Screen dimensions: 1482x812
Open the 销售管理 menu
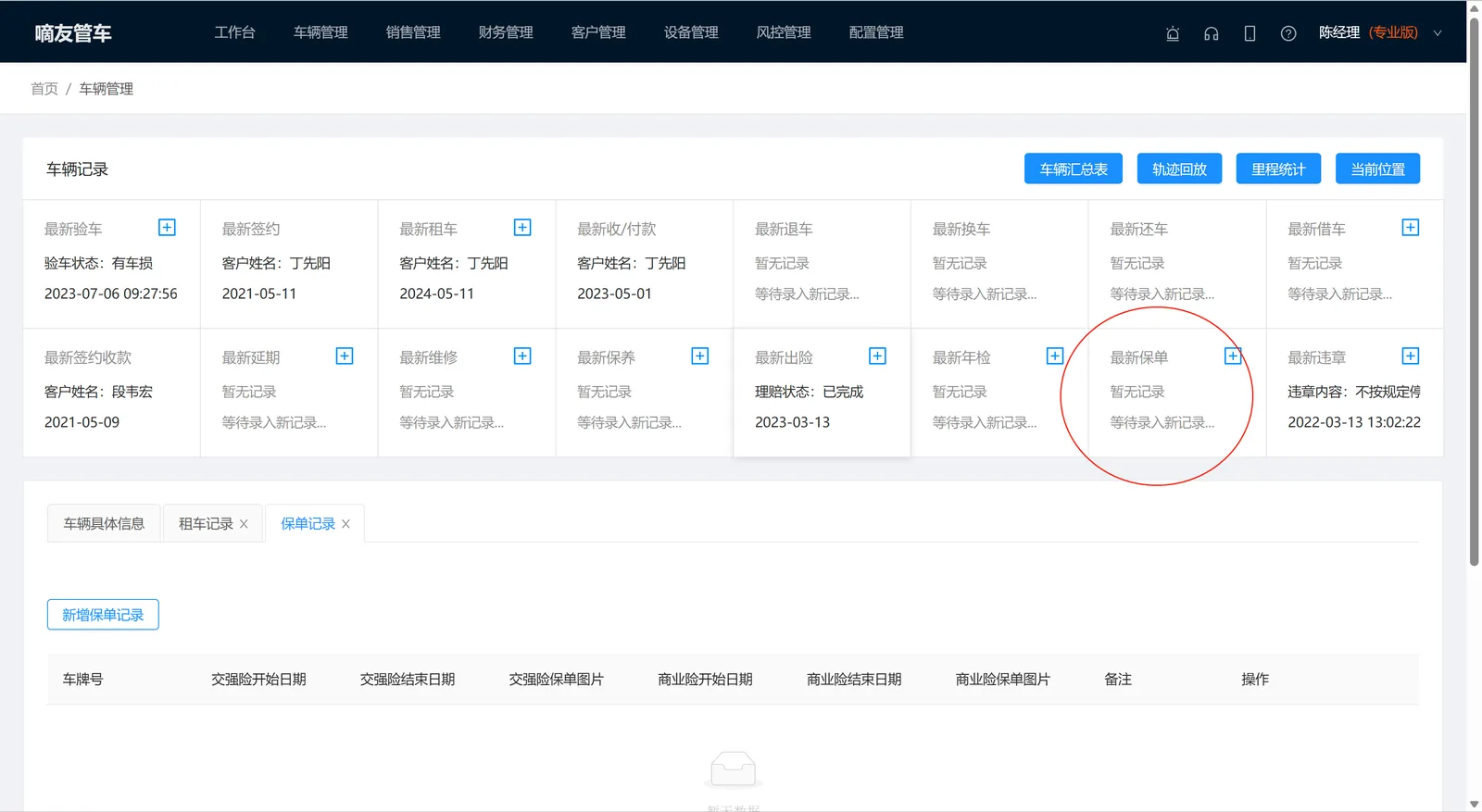click(x=413, y=32)
